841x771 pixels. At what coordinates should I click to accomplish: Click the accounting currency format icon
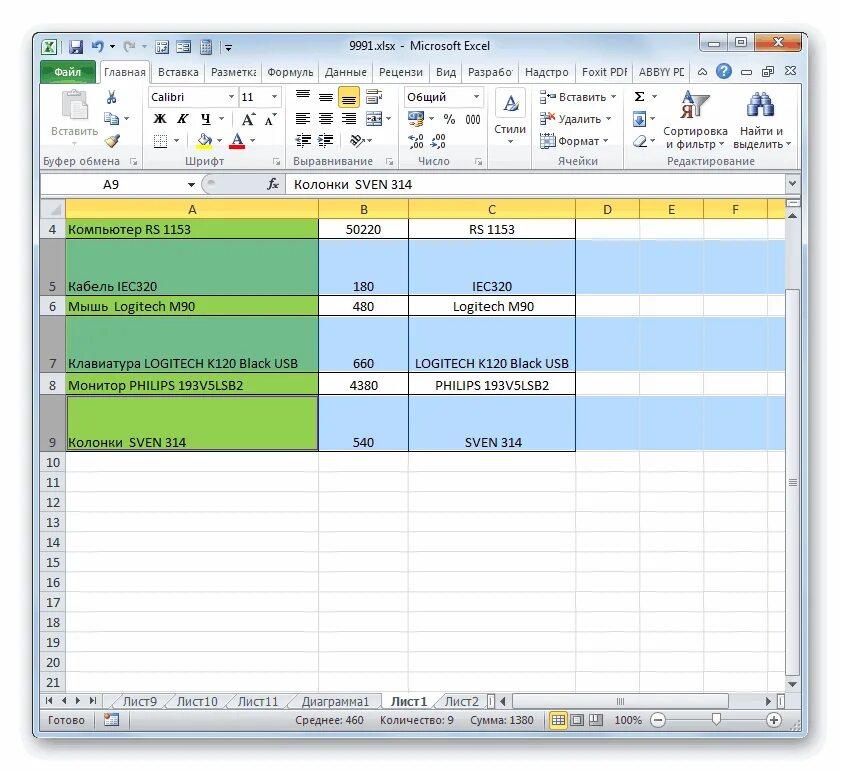415,119
